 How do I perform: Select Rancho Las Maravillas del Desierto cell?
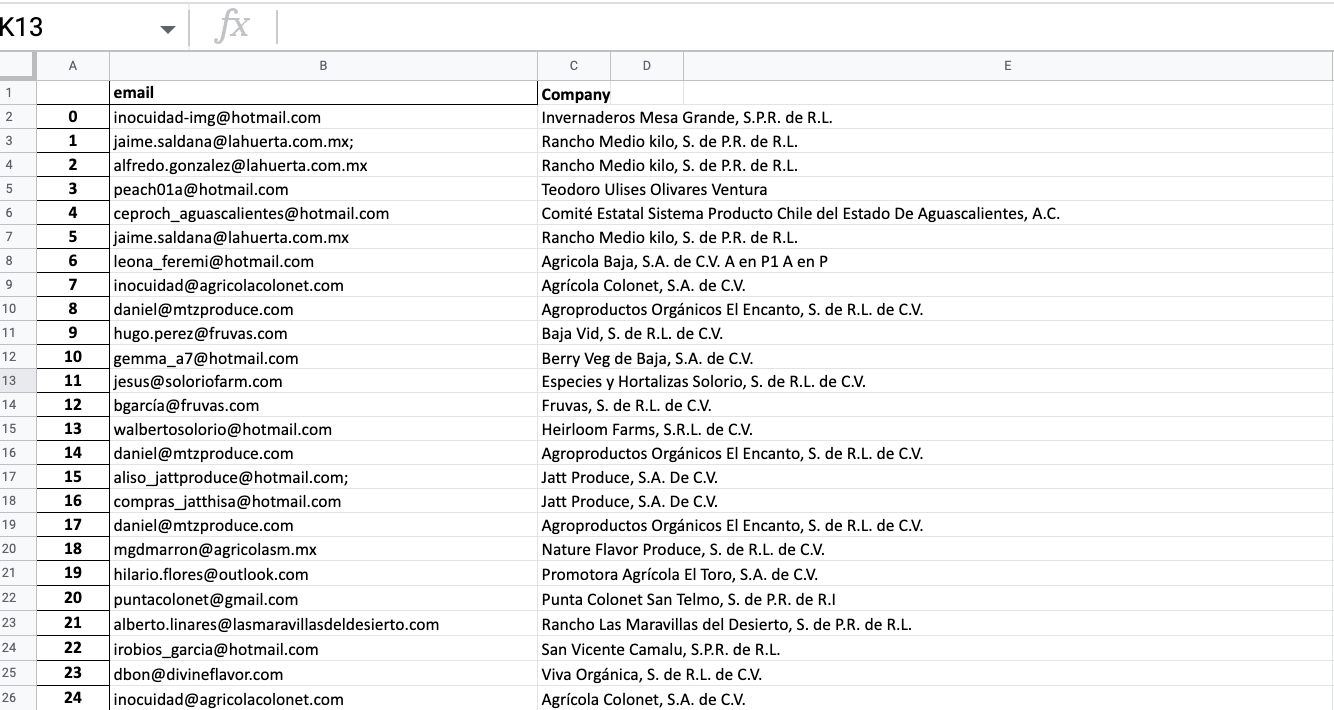[726, 624]
